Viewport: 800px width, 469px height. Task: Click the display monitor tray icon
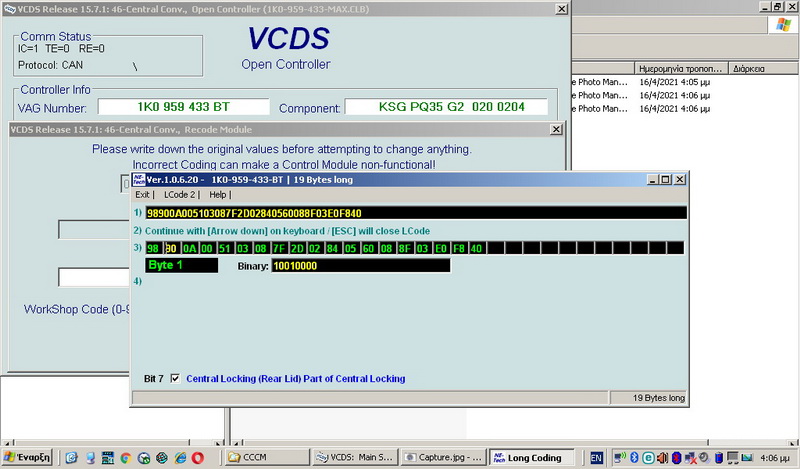point(733,458)
